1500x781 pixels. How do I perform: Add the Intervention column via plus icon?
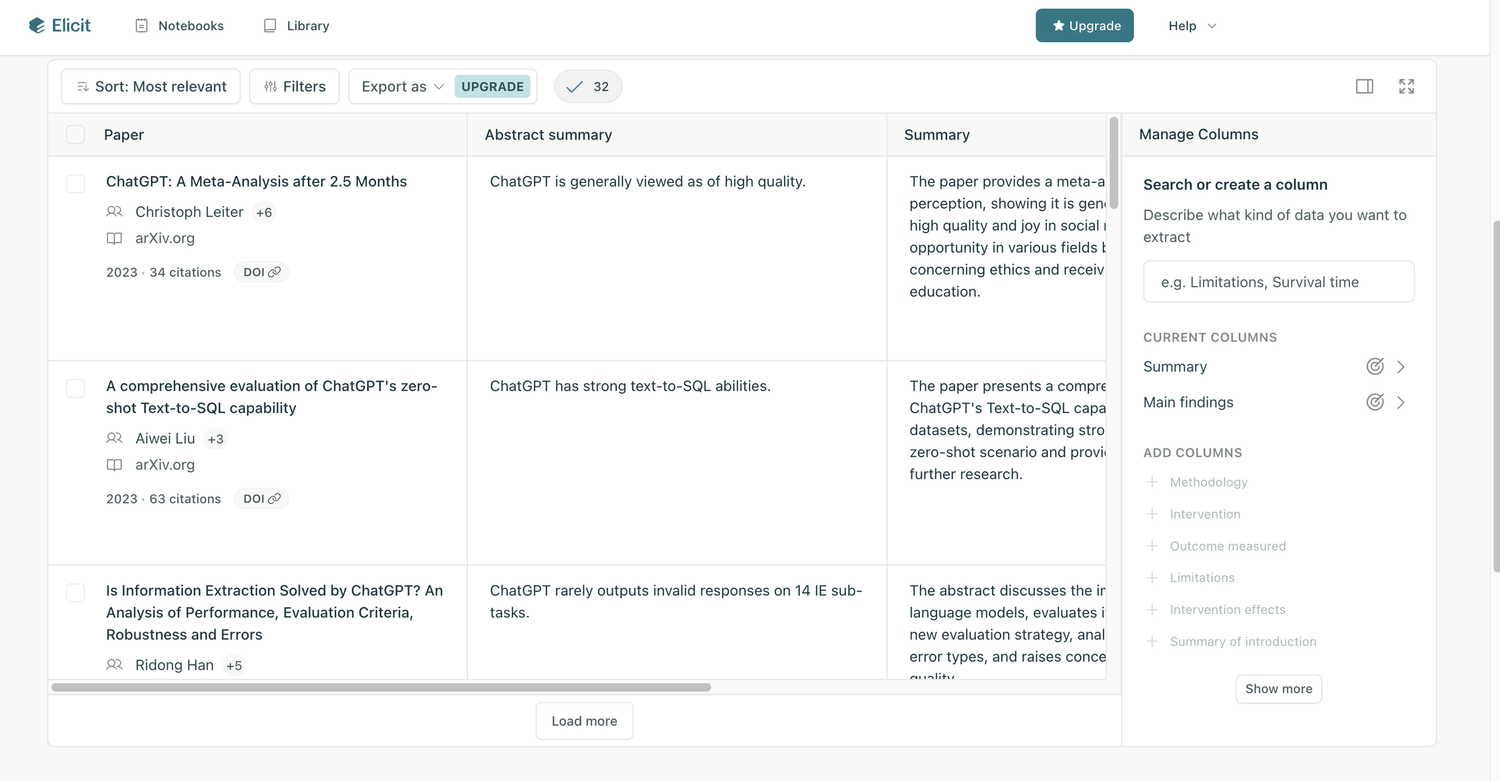[1152, 514]
